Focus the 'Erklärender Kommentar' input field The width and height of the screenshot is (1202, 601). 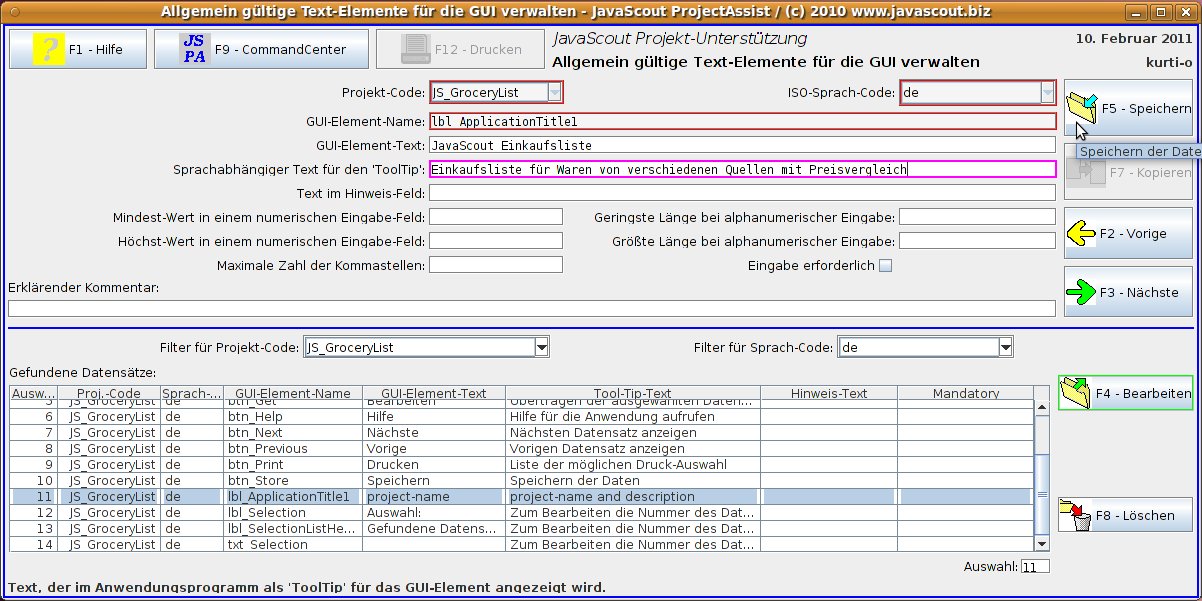point(531,308)
